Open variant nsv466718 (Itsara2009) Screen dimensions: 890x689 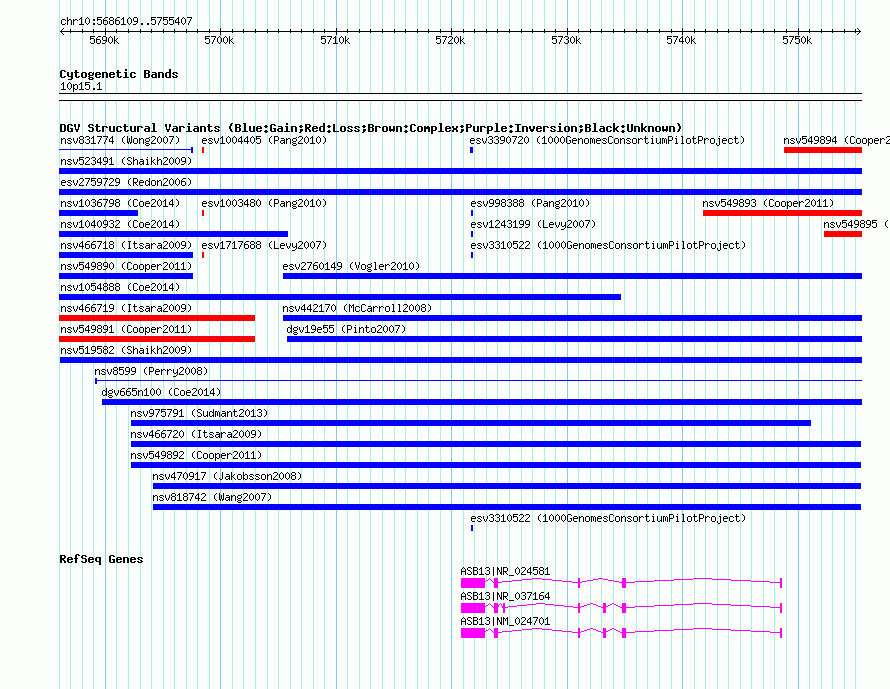(126, 245)
